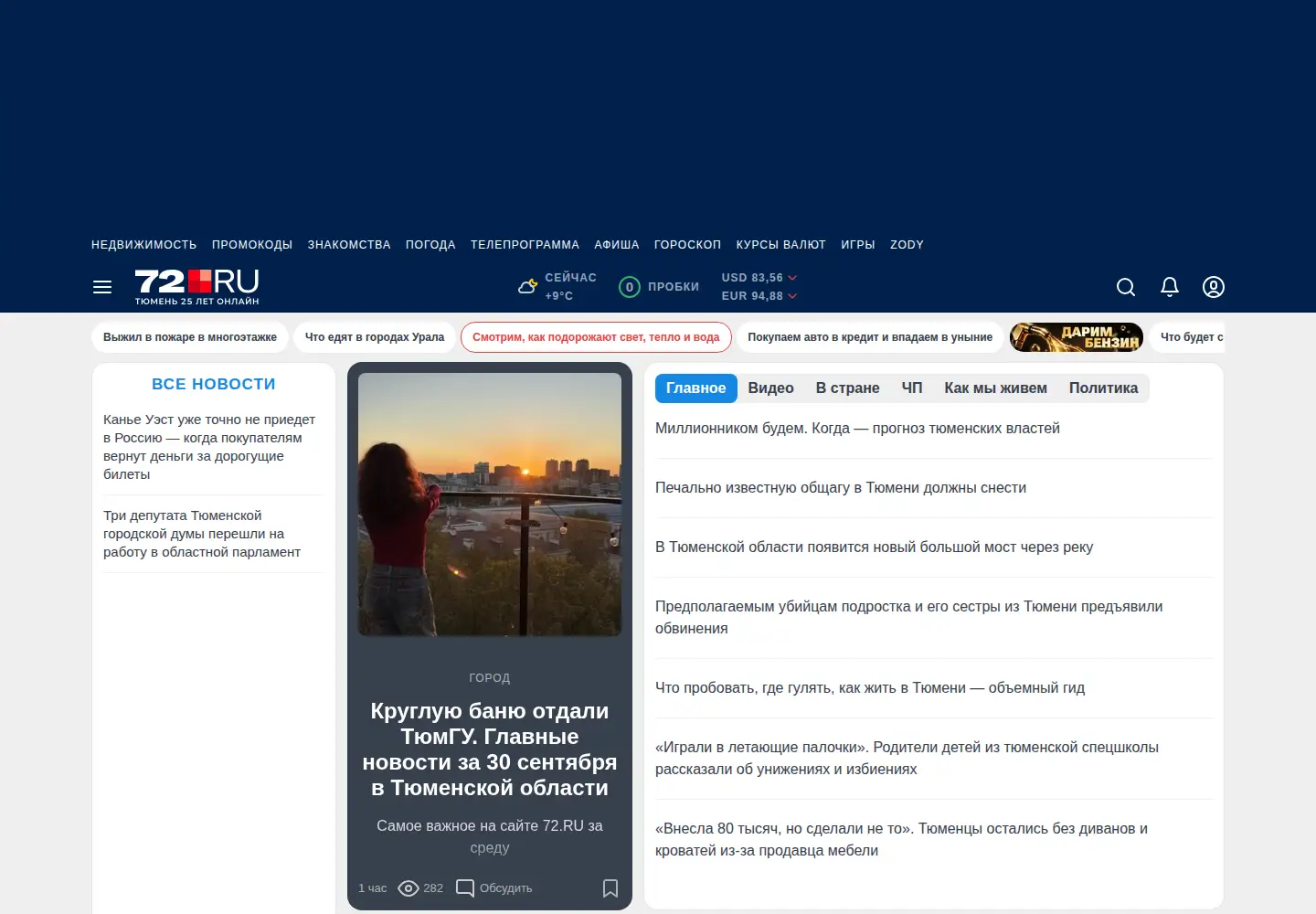Bookmark the featured Круглую баню article
This screenshot has height=914, width=1316.
click(x=610, y=888)
